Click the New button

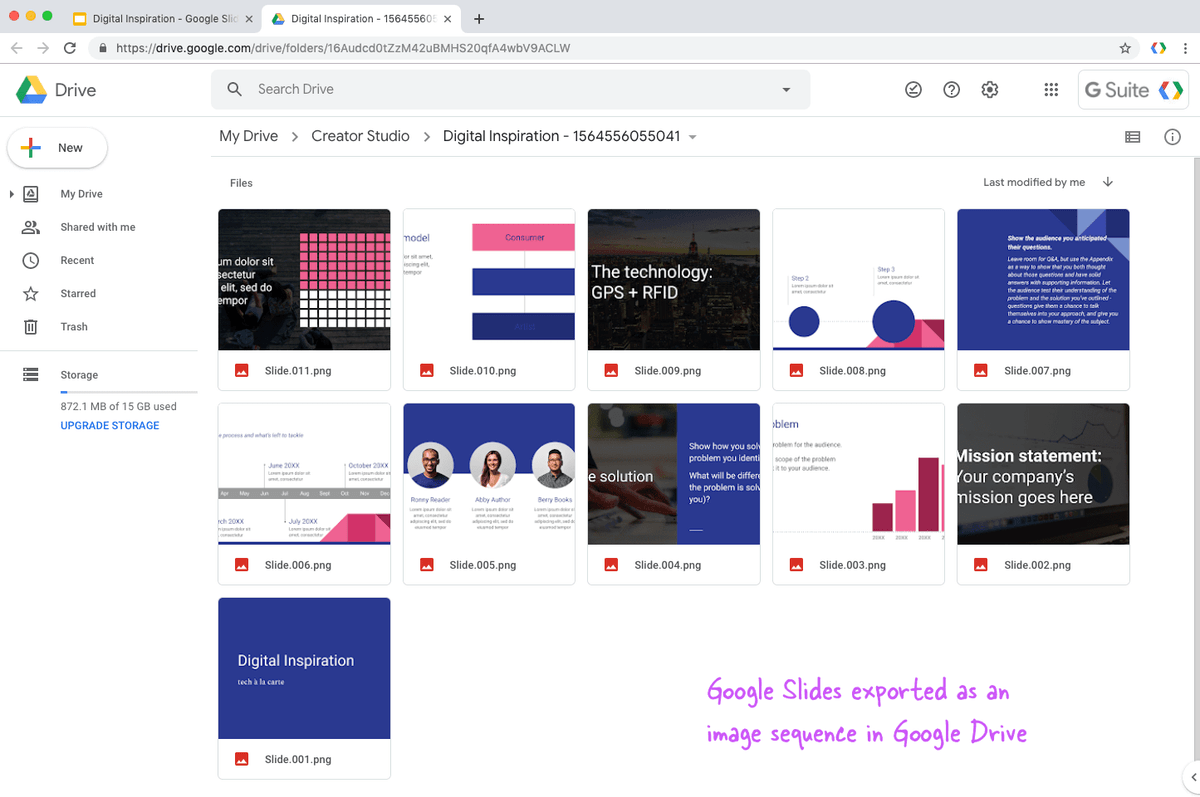(x=57, y=147)
